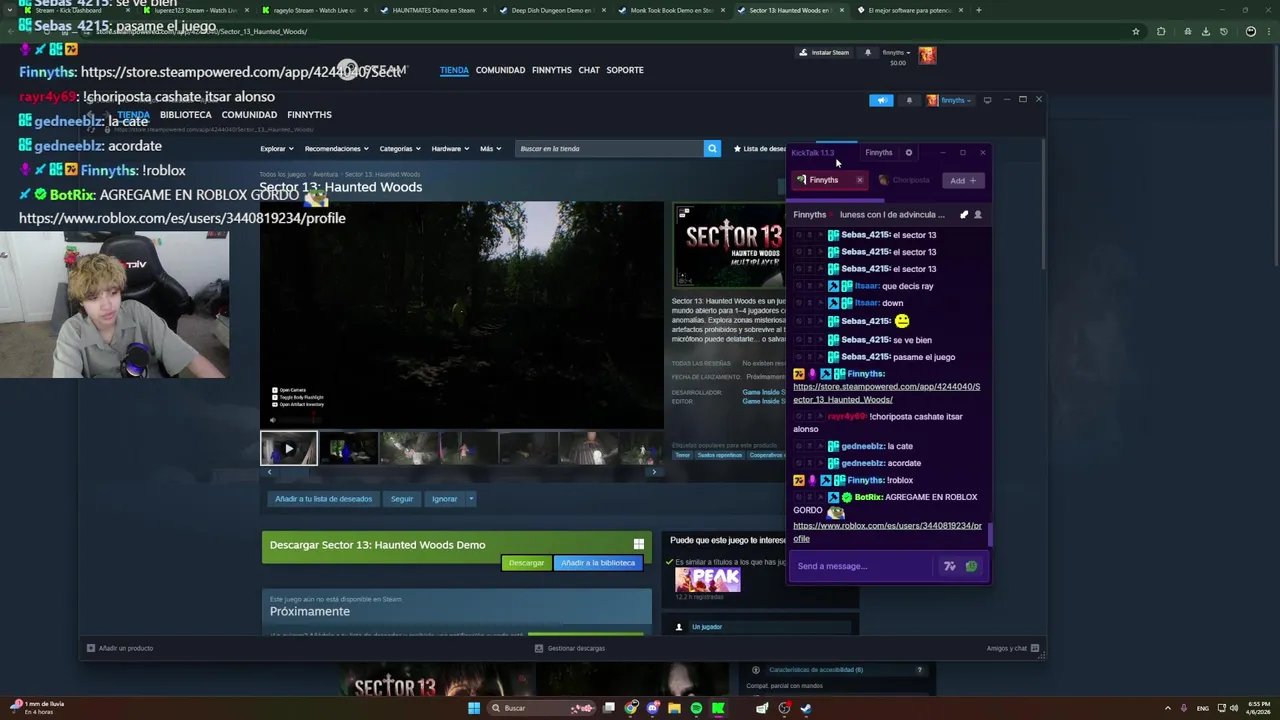This screenshot has height=720, width=1280.
Task: Open Gestionar descargas in Steam footer
Action: (x=570, y=648)
